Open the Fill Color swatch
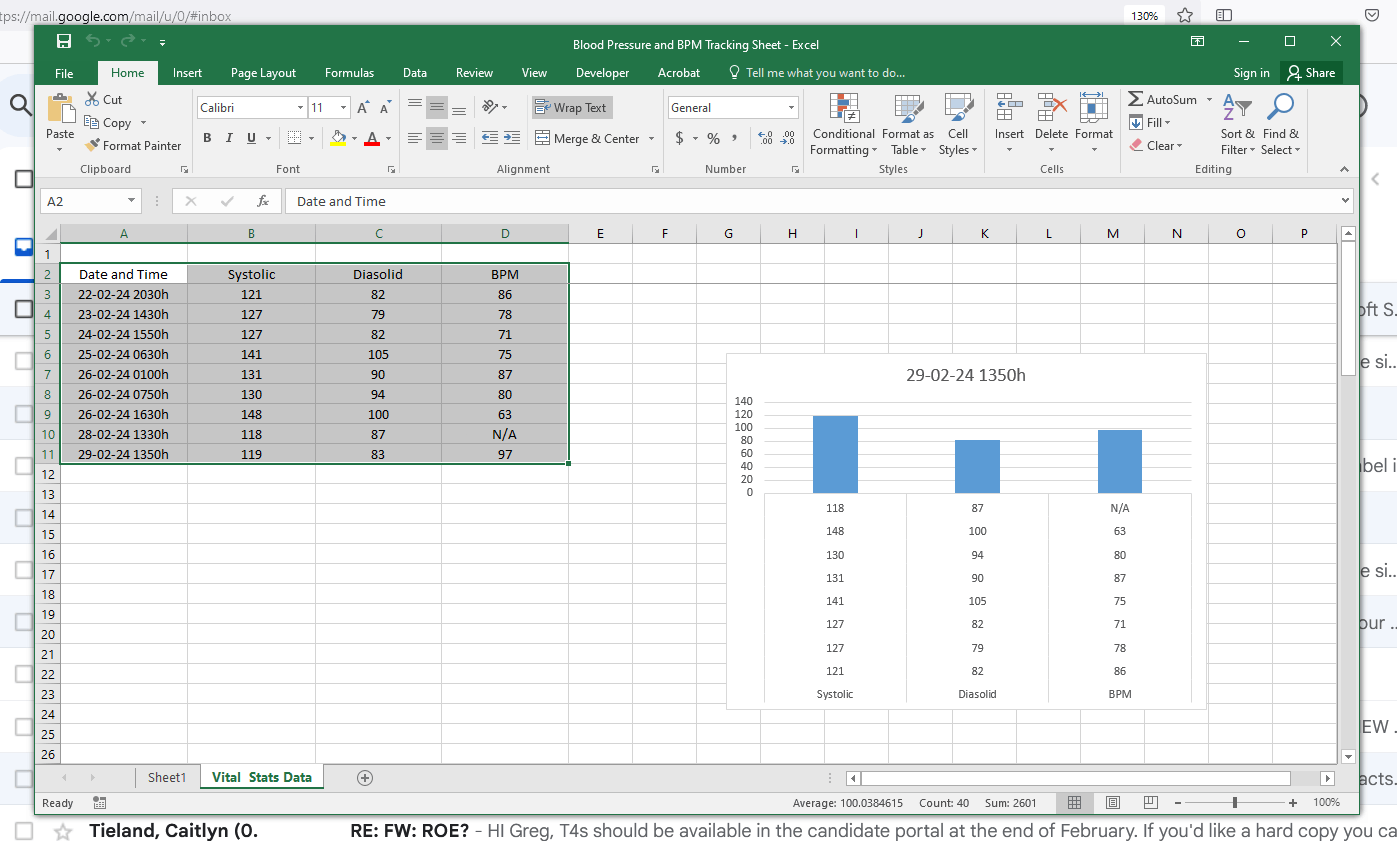 (x=338, y=138)
